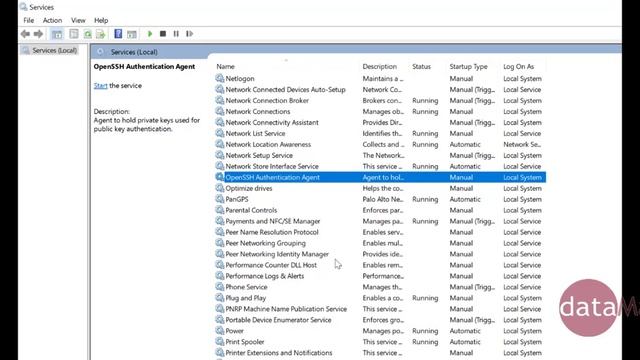Select the Print Spooler row

click(x=380, y=342)
